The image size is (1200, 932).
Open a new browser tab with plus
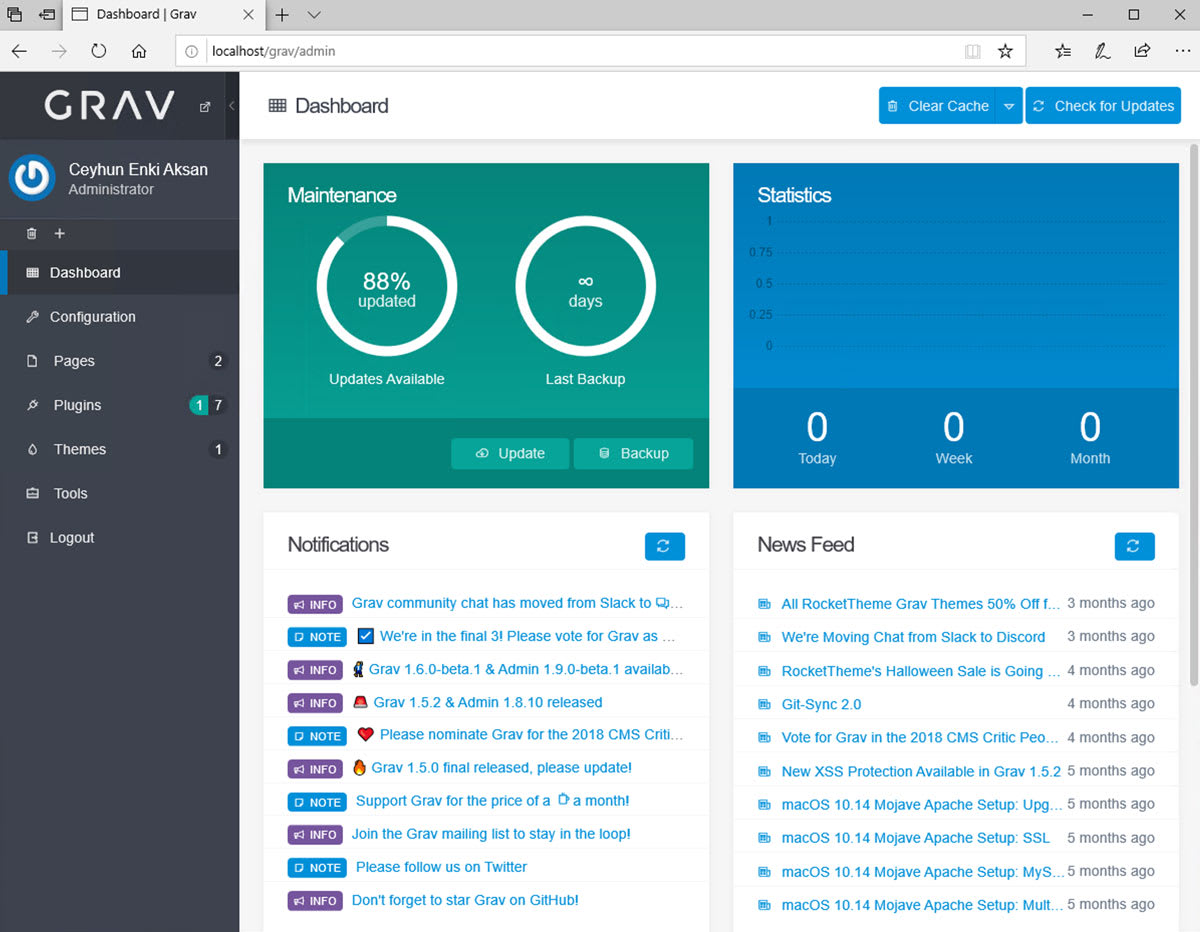pyautogui.click(x=282, y=15)
